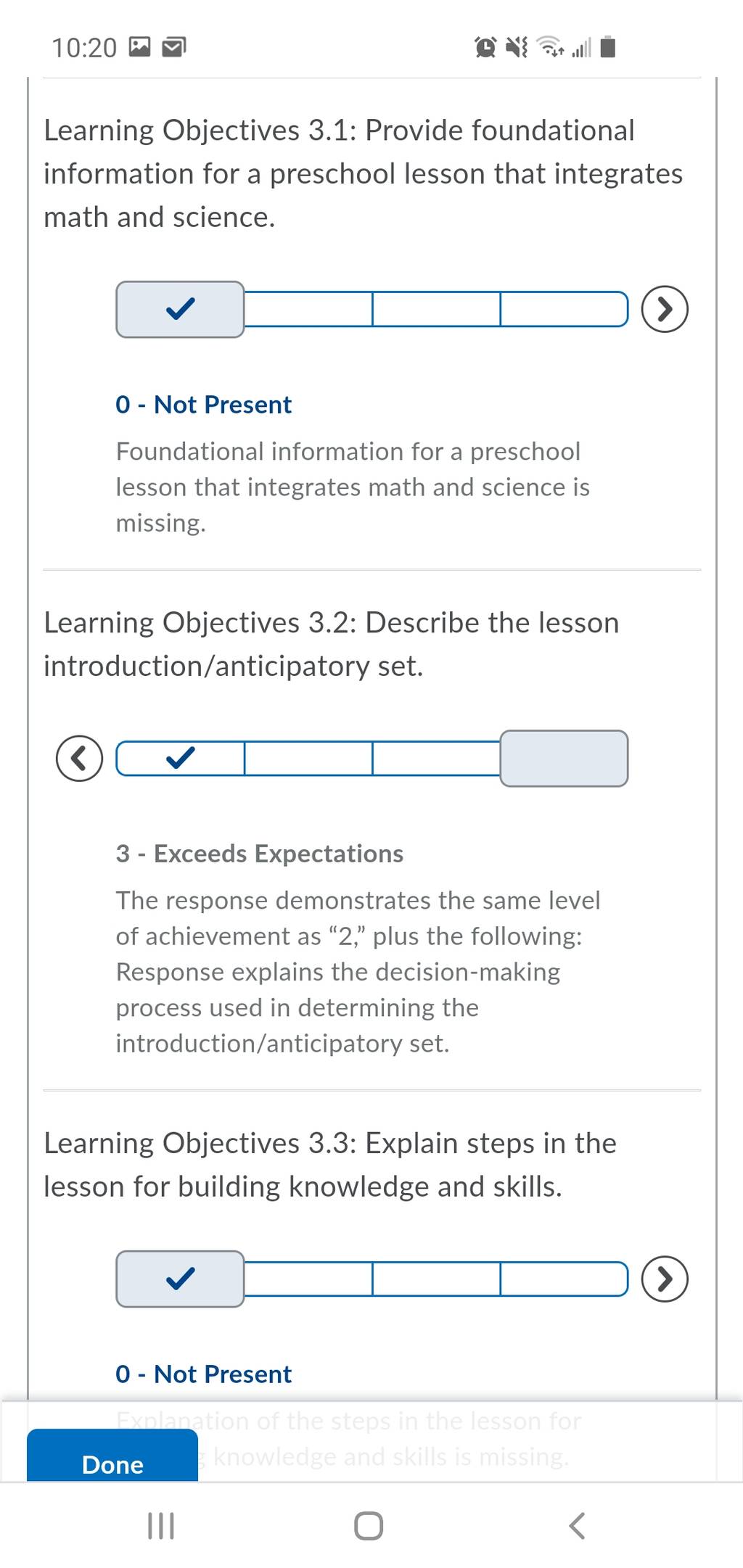
Task: Select level 0 checked cell for objective 3.1
Action: (180, 310)
